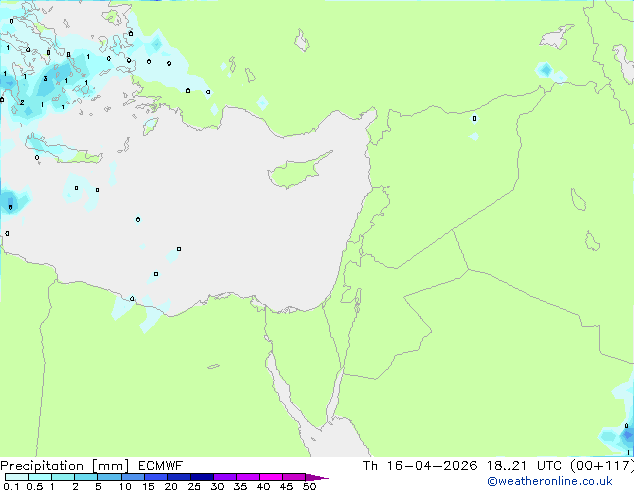Click the 35–40 mm legend color swatch
The height and width of the screenshot is (490, 634).
247,477
